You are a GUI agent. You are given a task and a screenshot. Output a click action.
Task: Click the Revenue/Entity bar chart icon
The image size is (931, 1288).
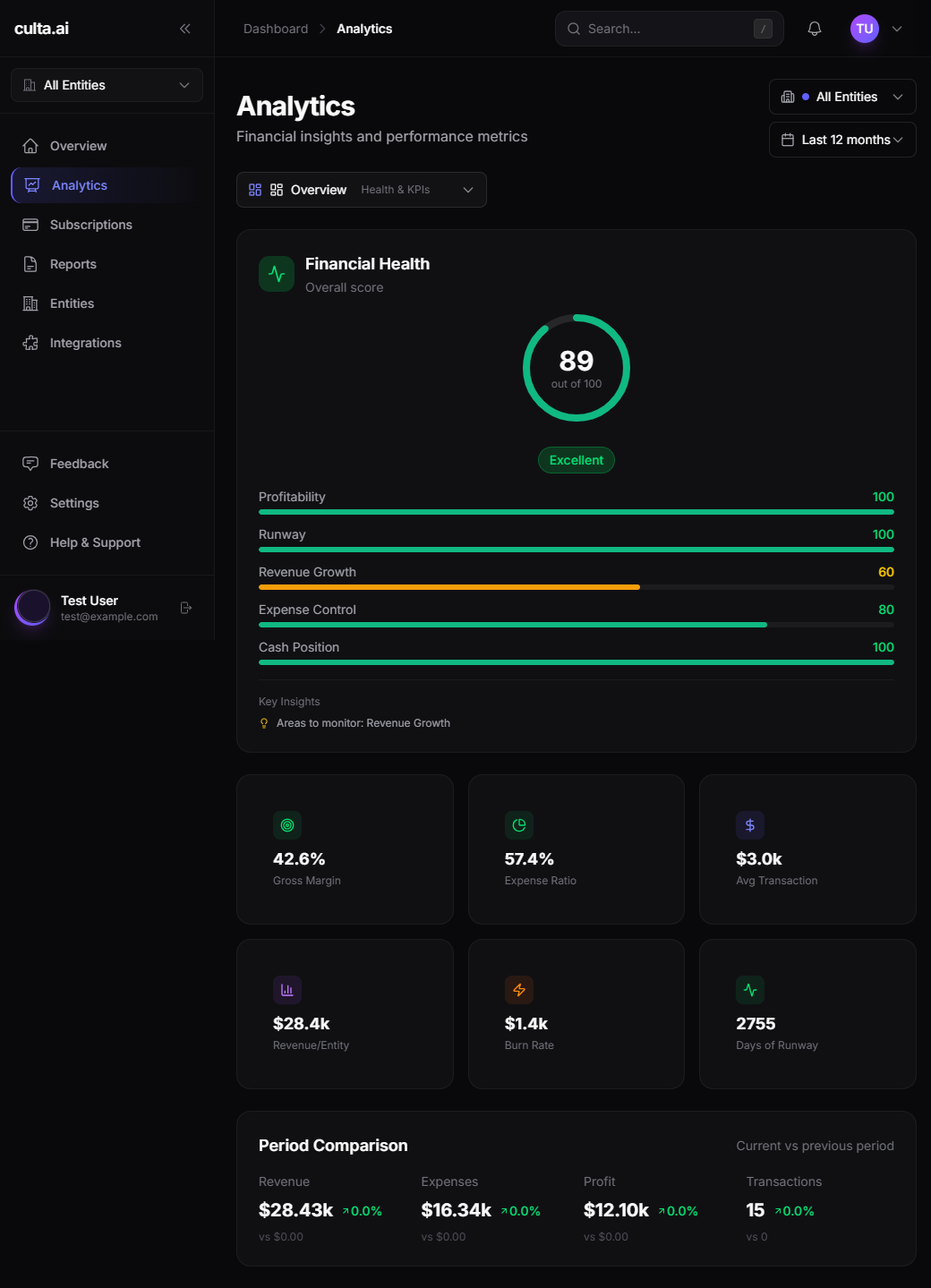(286, 989)
